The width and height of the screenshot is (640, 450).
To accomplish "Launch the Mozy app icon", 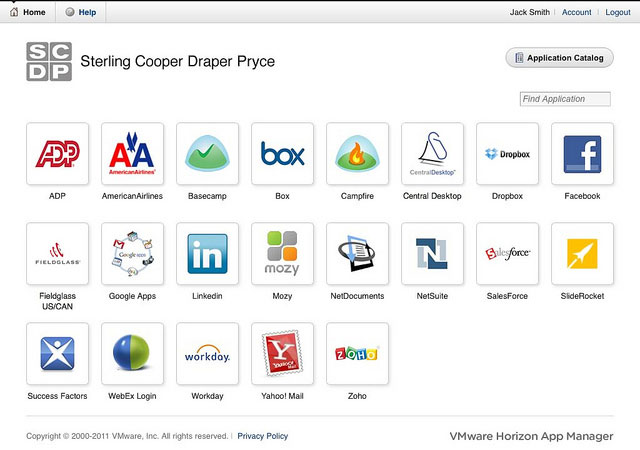I will point(282,254).
